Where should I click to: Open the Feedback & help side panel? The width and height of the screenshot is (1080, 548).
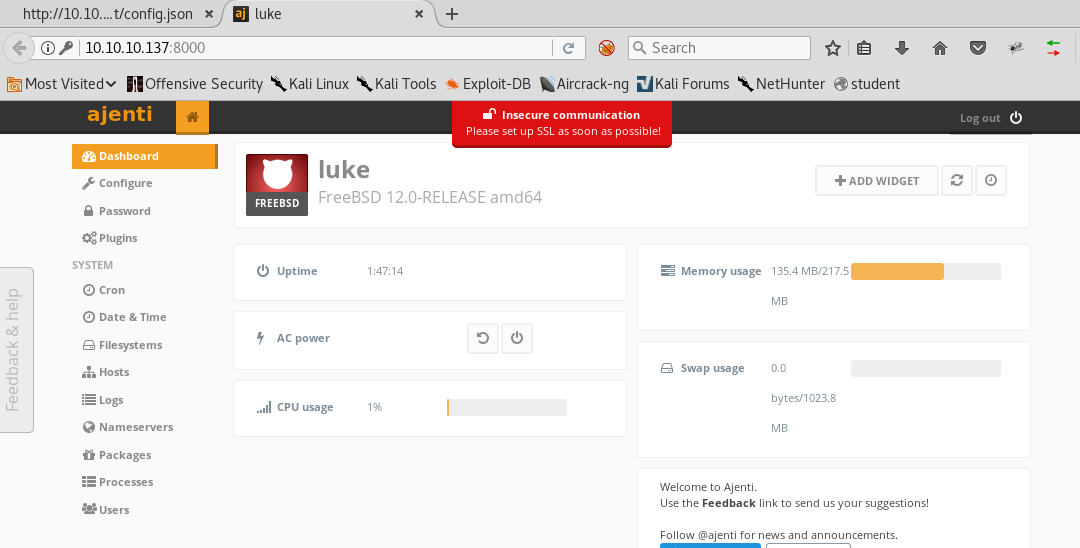click(15, 350)
